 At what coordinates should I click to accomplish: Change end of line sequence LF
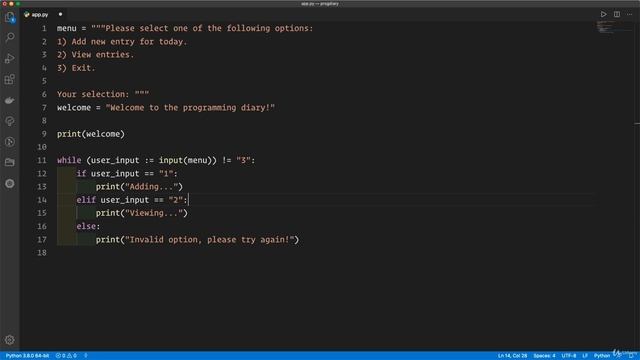584,356
